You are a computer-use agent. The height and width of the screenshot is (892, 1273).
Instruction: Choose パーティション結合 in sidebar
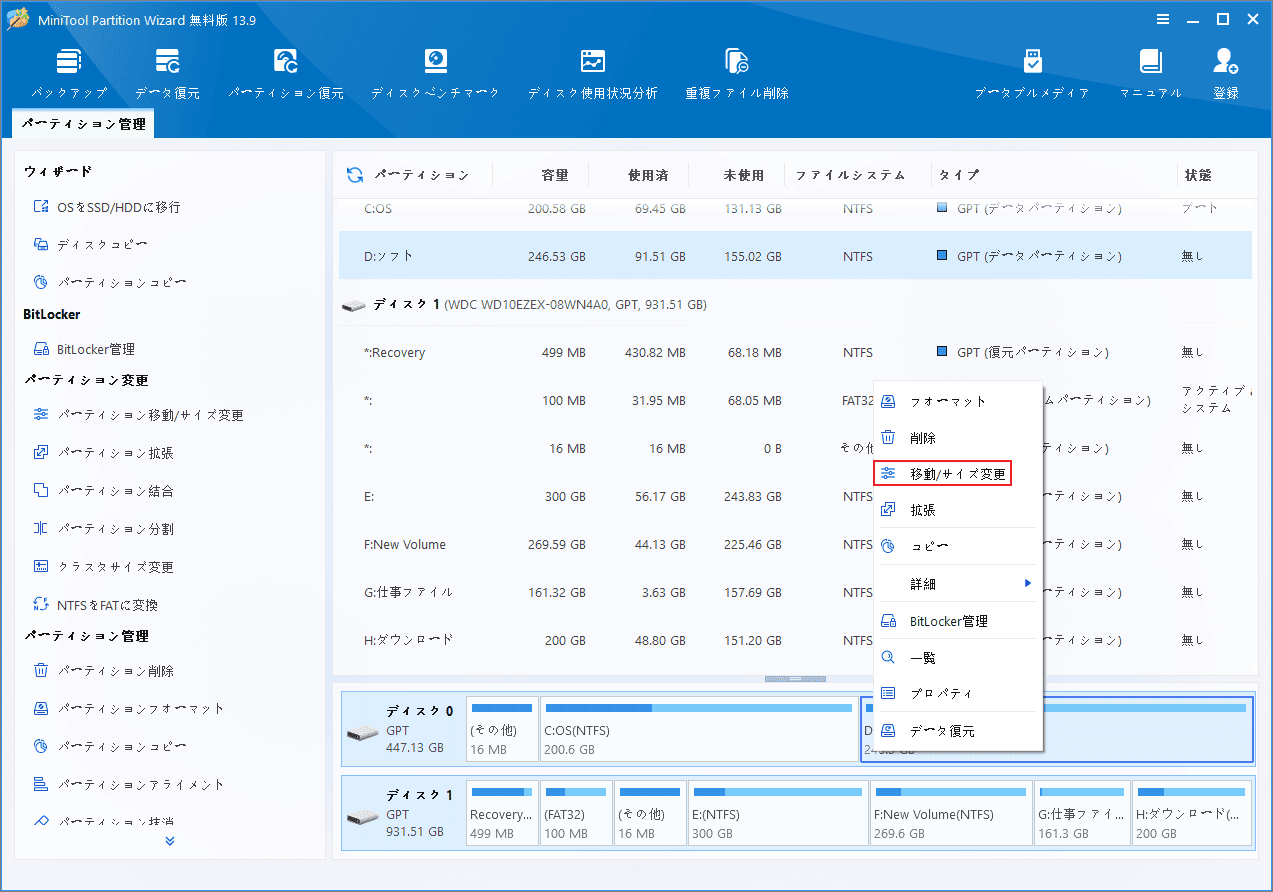click(x=104, y=491)
